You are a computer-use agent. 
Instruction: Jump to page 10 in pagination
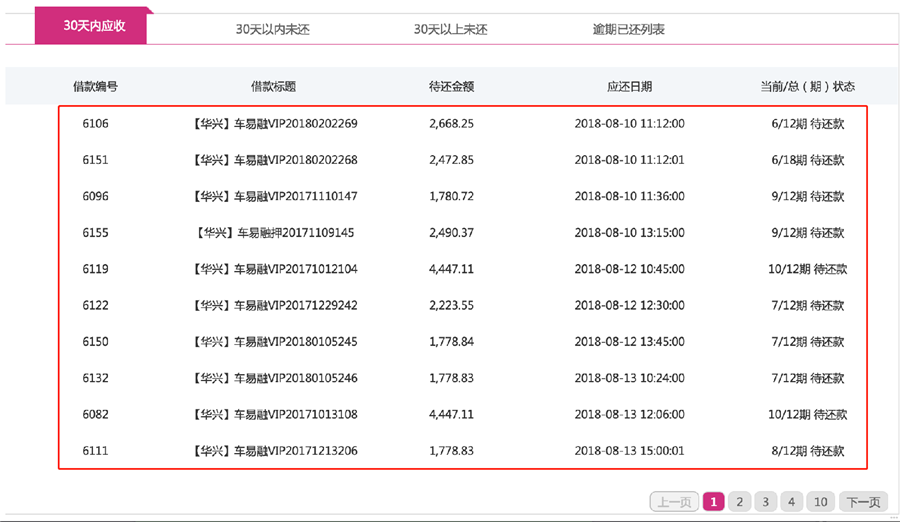coord(821,502)
